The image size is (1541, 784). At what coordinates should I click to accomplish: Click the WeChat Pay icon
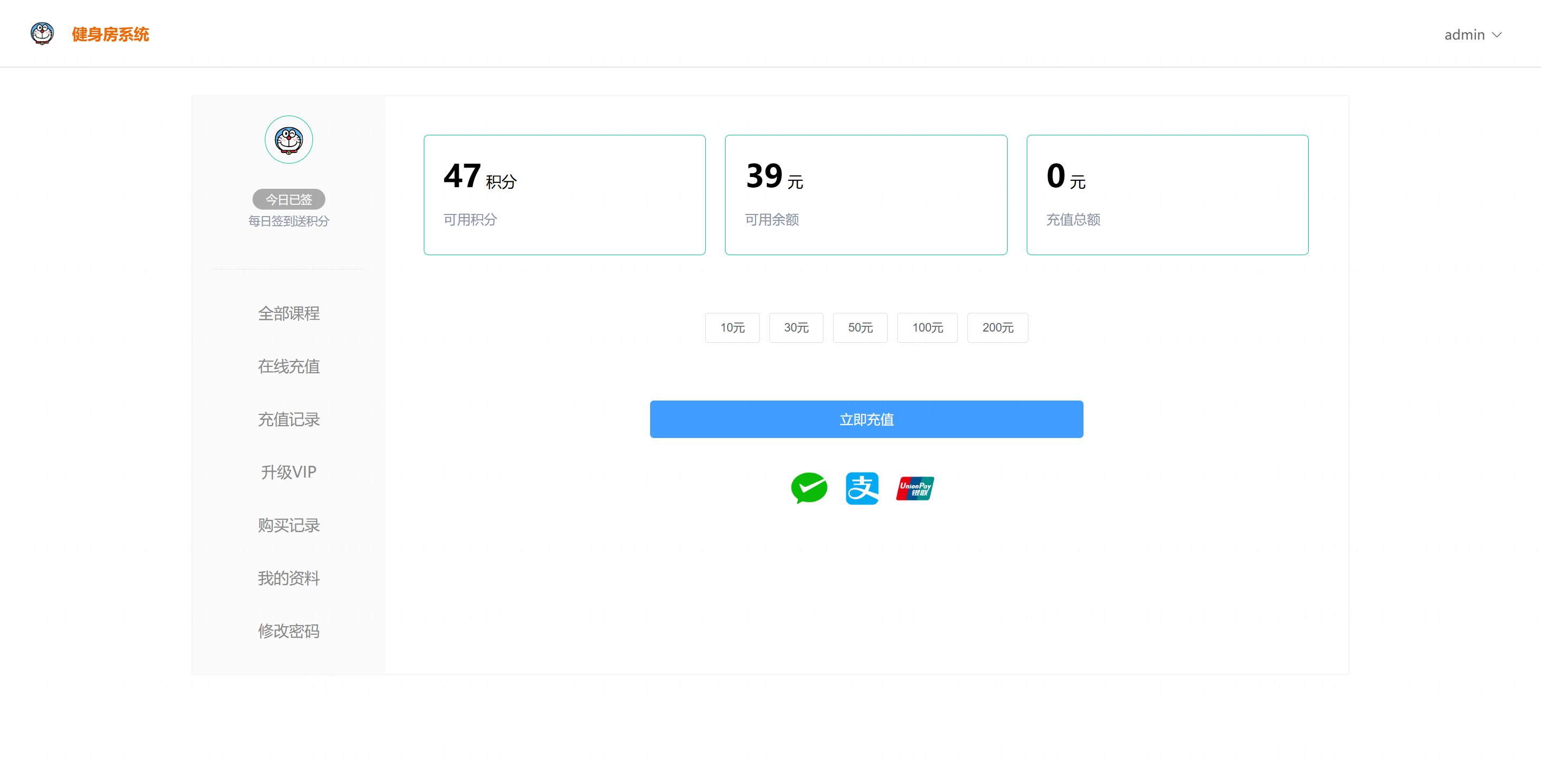809,488
